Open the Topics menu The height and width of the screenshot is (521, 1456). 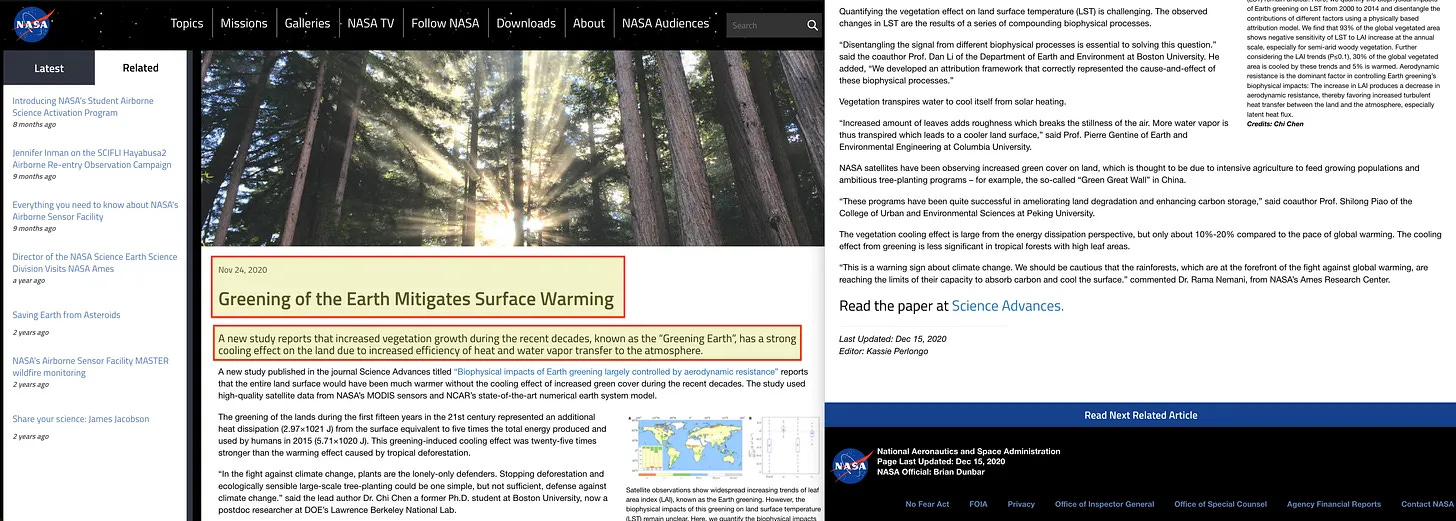187,23
